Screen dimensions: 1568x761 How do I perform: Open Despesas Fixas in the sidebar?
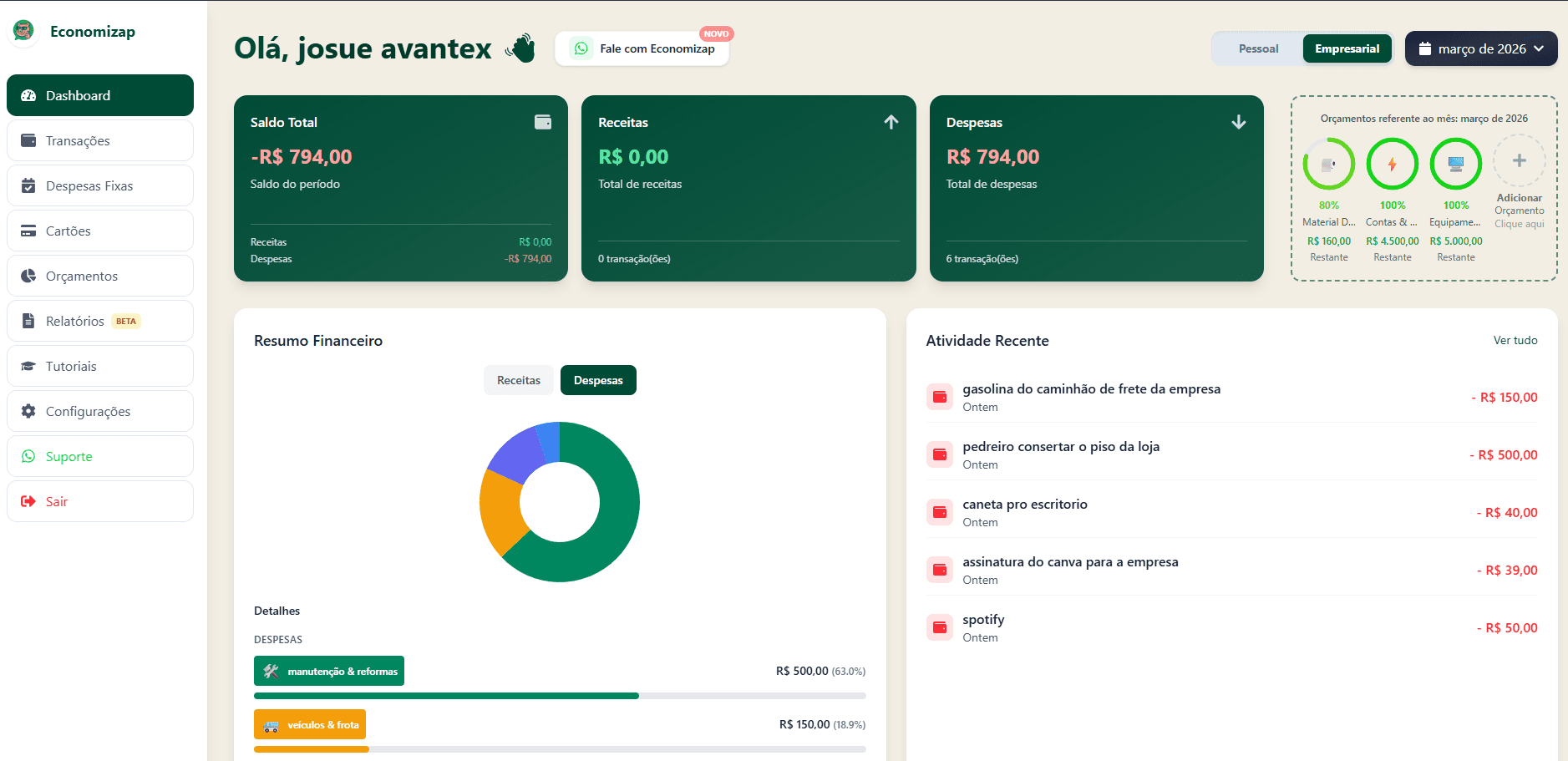100,185
